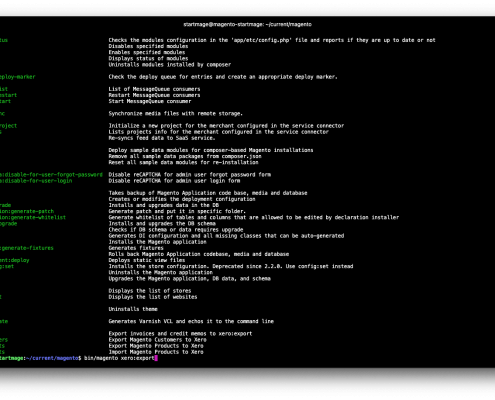This screenshot has height=400, width=495.
Task: Select 'Re-syncs feed data to SaaS service' line
Action: click(162, 138)
